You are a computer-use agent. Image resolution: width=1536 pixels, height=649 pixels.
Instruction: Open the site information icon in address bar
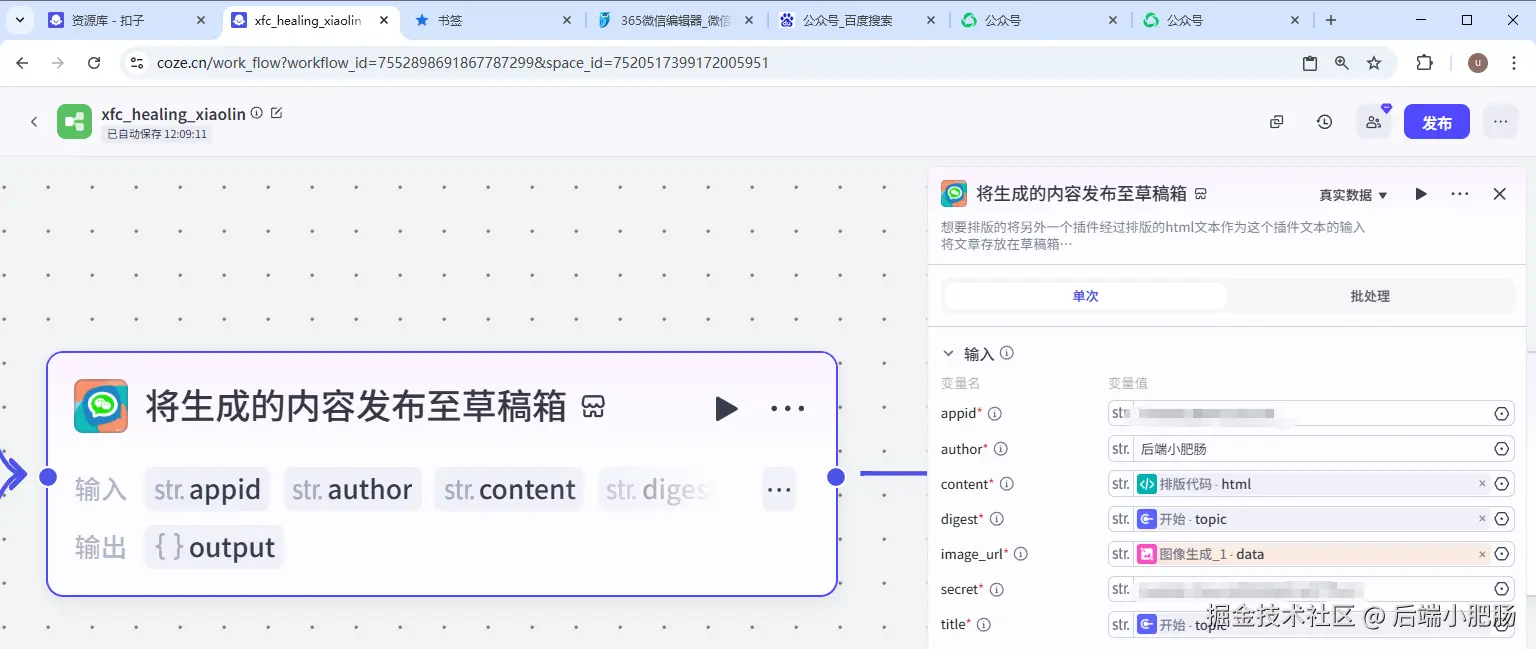137,63
